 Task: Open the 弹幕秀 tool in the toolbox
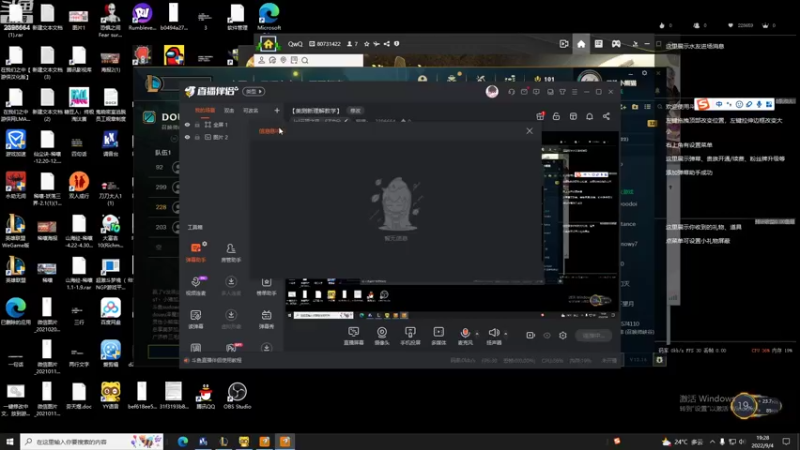click(x=266, y=319)
